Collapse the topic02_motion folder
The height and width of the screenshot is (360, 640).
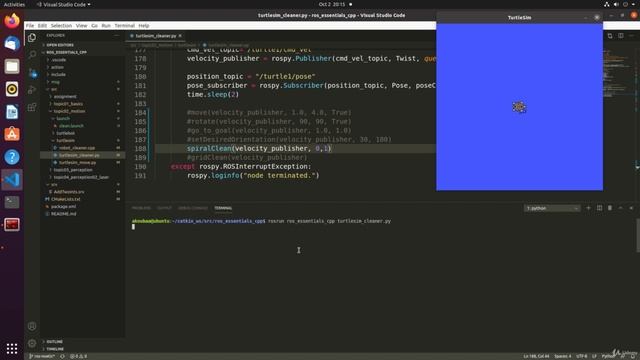point(69,111)
